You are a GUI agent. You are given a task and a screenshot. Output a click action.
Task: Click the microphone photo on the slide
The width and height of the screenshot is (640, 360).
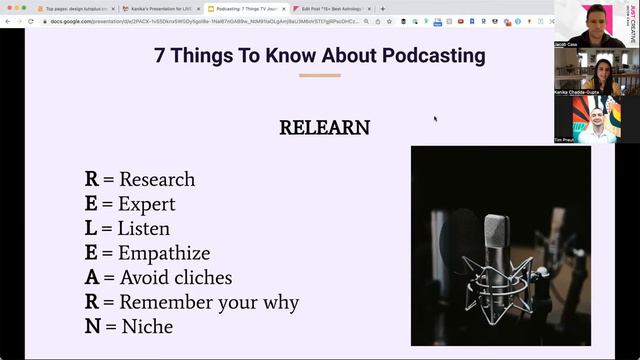pos(501,246)
